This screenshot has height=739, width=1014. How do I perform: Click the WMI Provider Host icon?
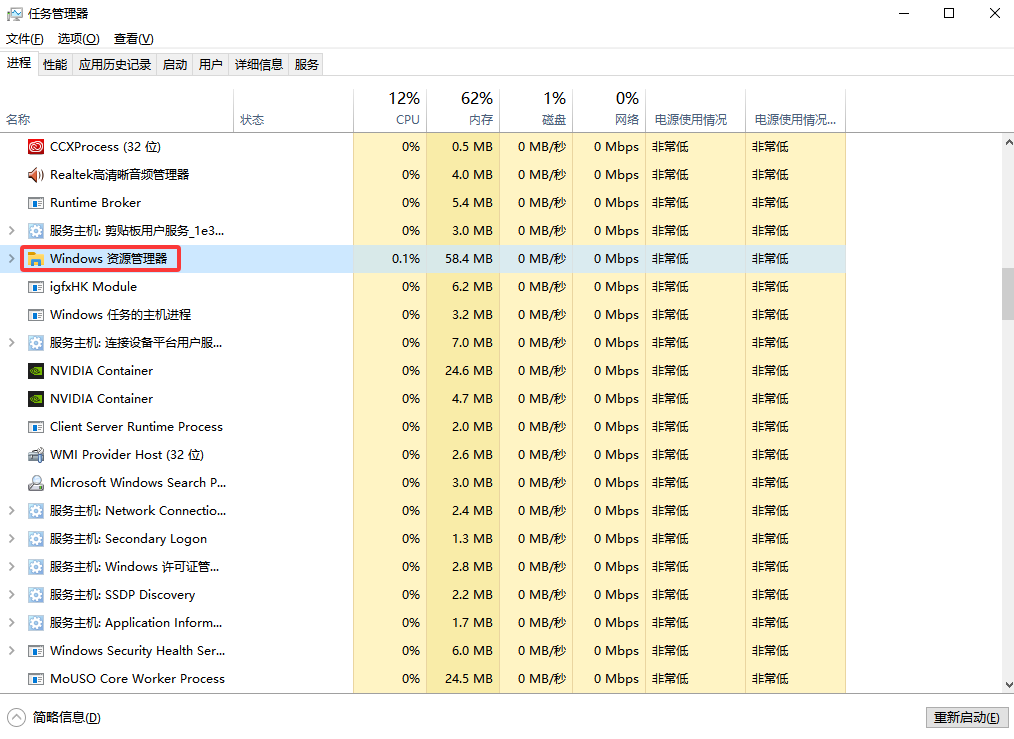click(x=36, y=455)
